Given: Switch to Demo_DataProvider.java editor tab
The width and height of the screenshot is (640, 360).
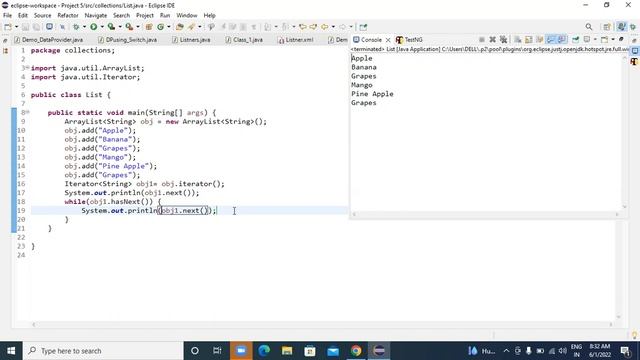Looking at the screenshot, I should 49,40.
